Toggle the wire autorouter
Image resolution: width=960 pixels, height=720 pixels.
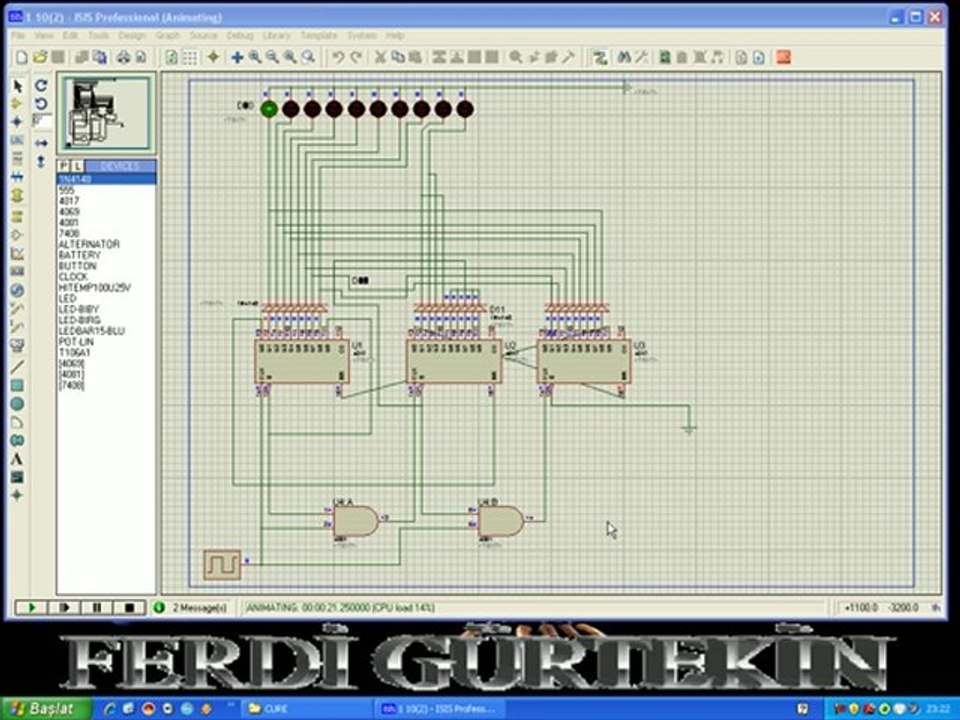point(599,58)
